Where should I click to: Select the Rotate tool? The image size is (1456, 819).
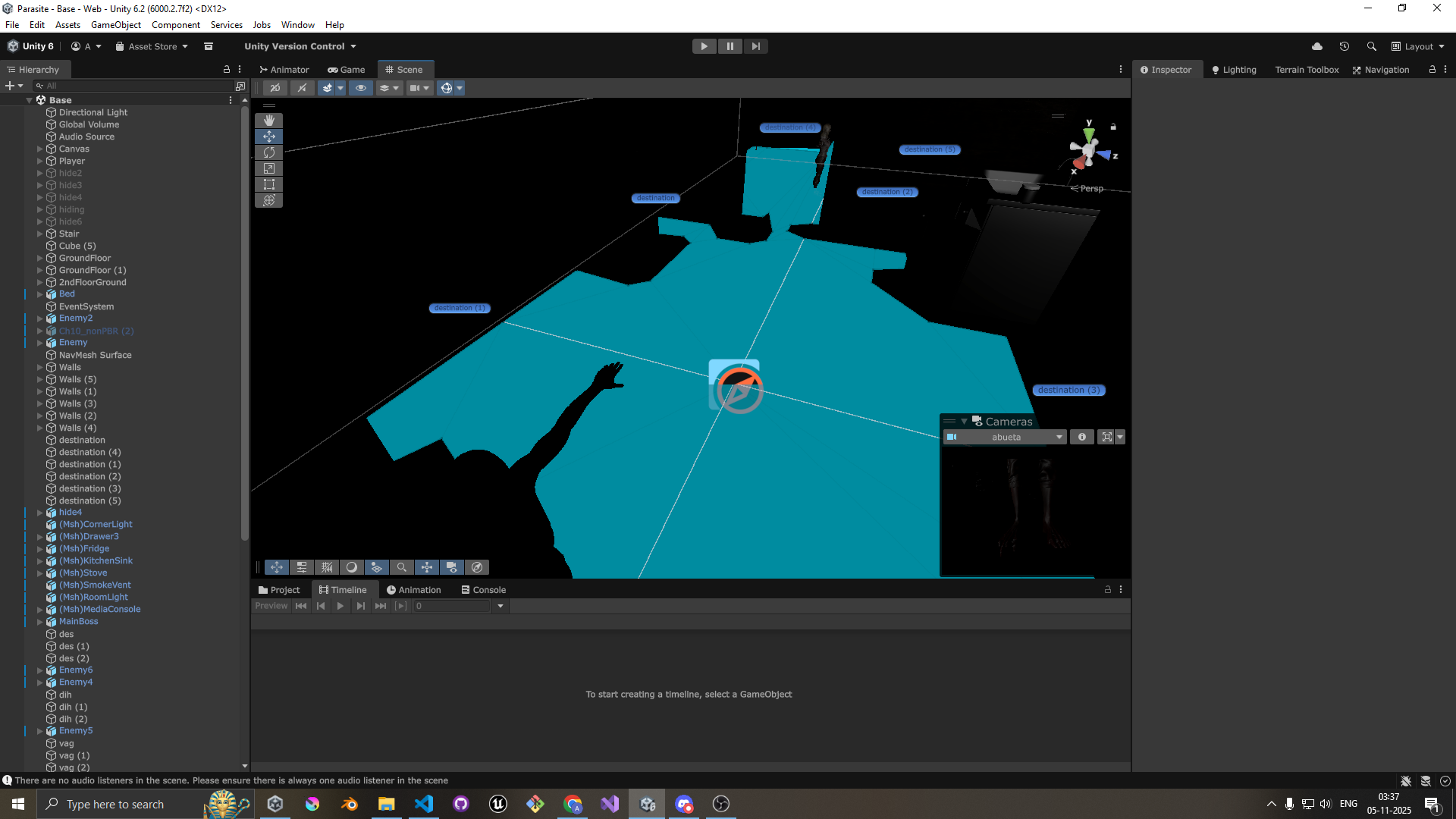tap(268, 152)
